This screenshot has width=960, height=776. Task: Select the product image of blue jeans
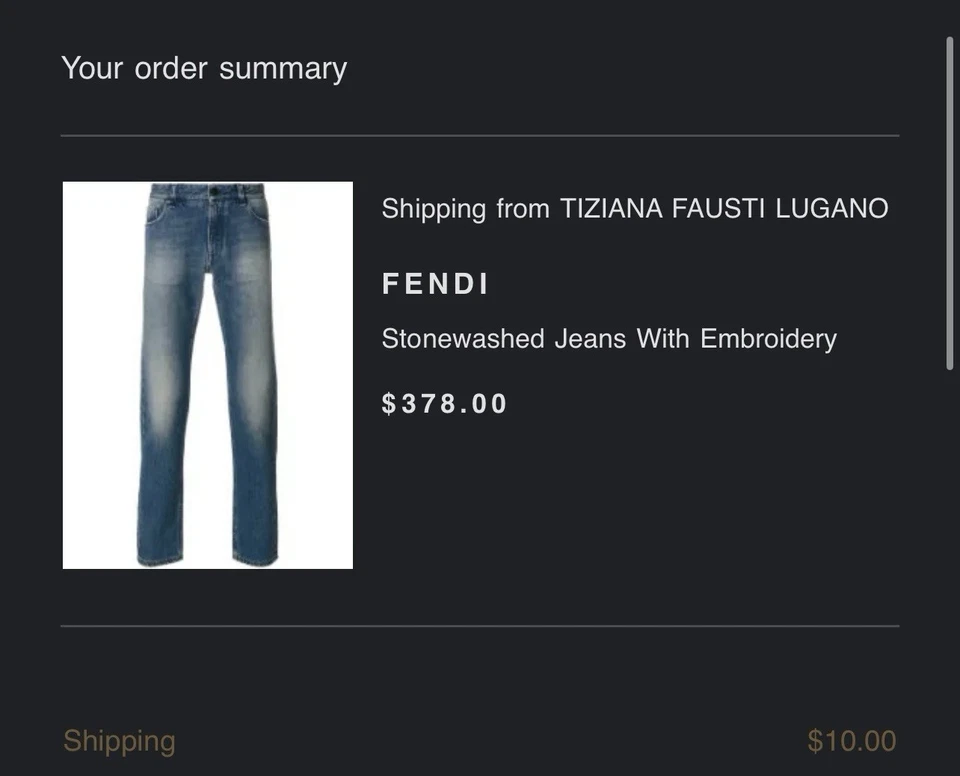207,374
